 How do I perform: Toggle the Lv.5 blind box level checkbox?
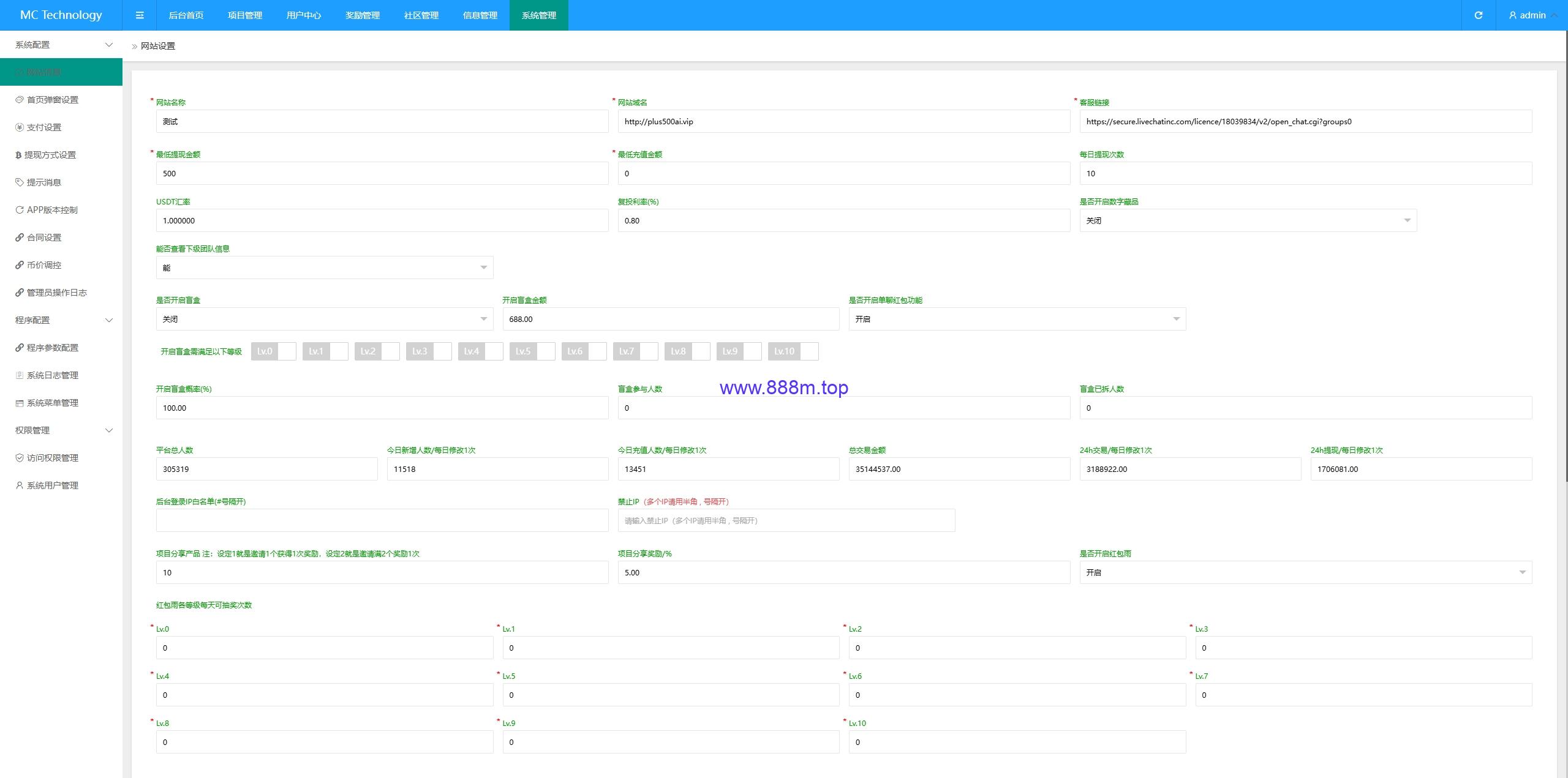532,351
